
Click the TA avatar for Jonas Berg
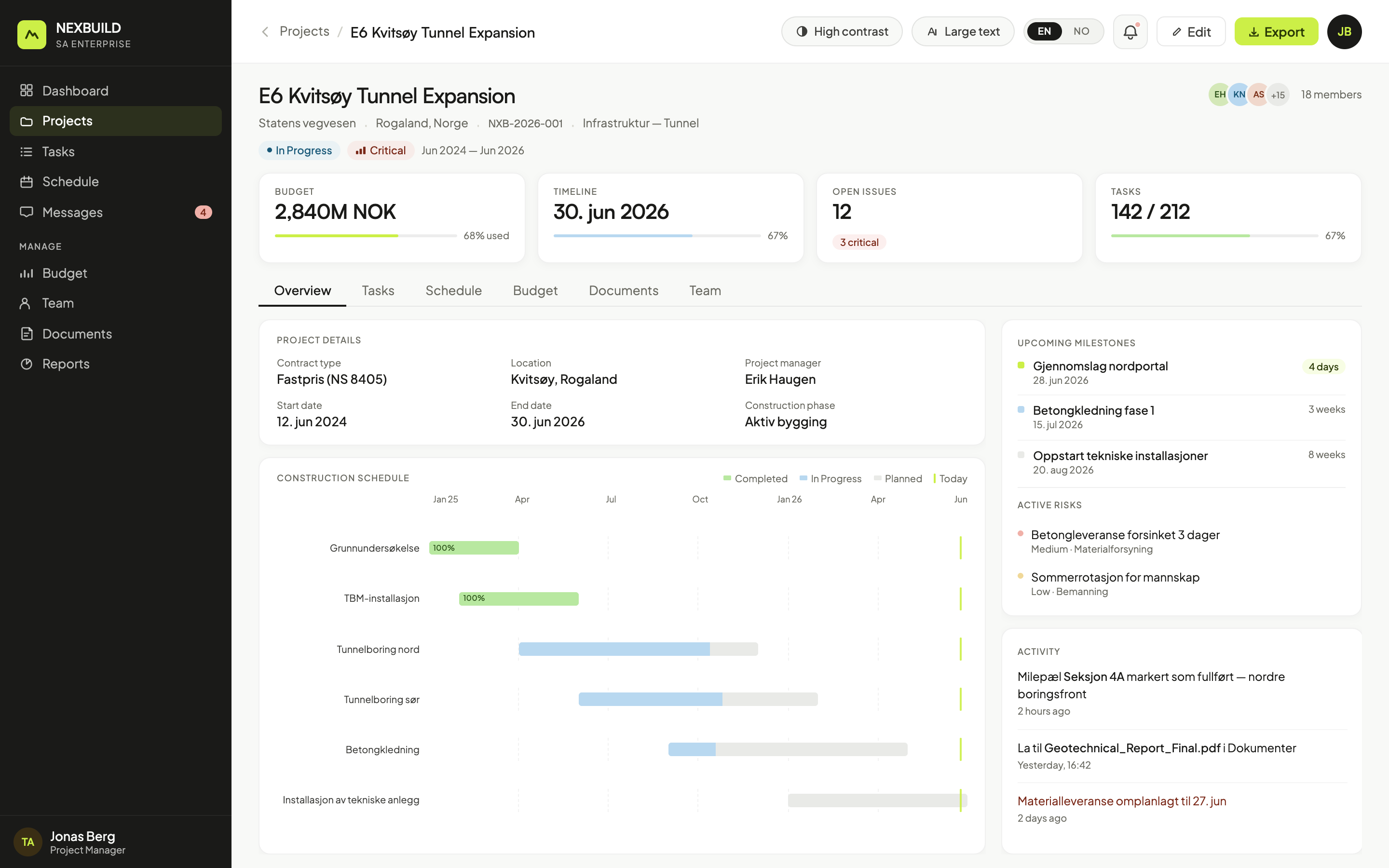pos(27,841)
